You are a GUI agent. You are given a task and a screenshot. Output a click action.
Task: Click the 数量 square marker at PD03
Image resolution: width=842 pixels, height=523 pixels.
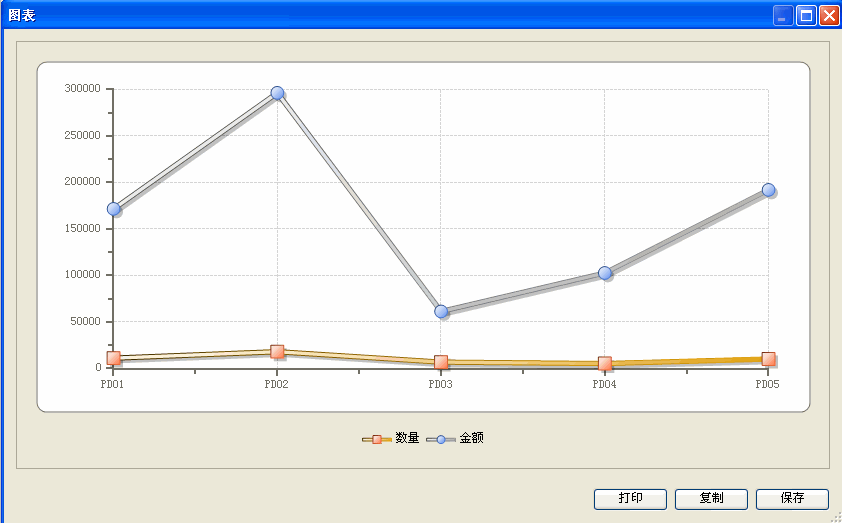(441, 362)
